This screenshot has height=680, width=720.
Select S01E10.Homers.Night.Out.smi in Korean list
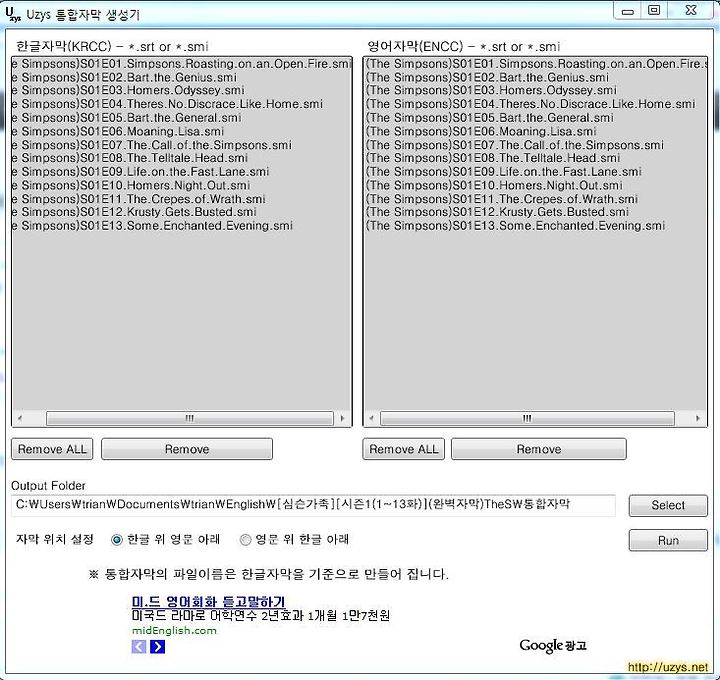[182, 185]
